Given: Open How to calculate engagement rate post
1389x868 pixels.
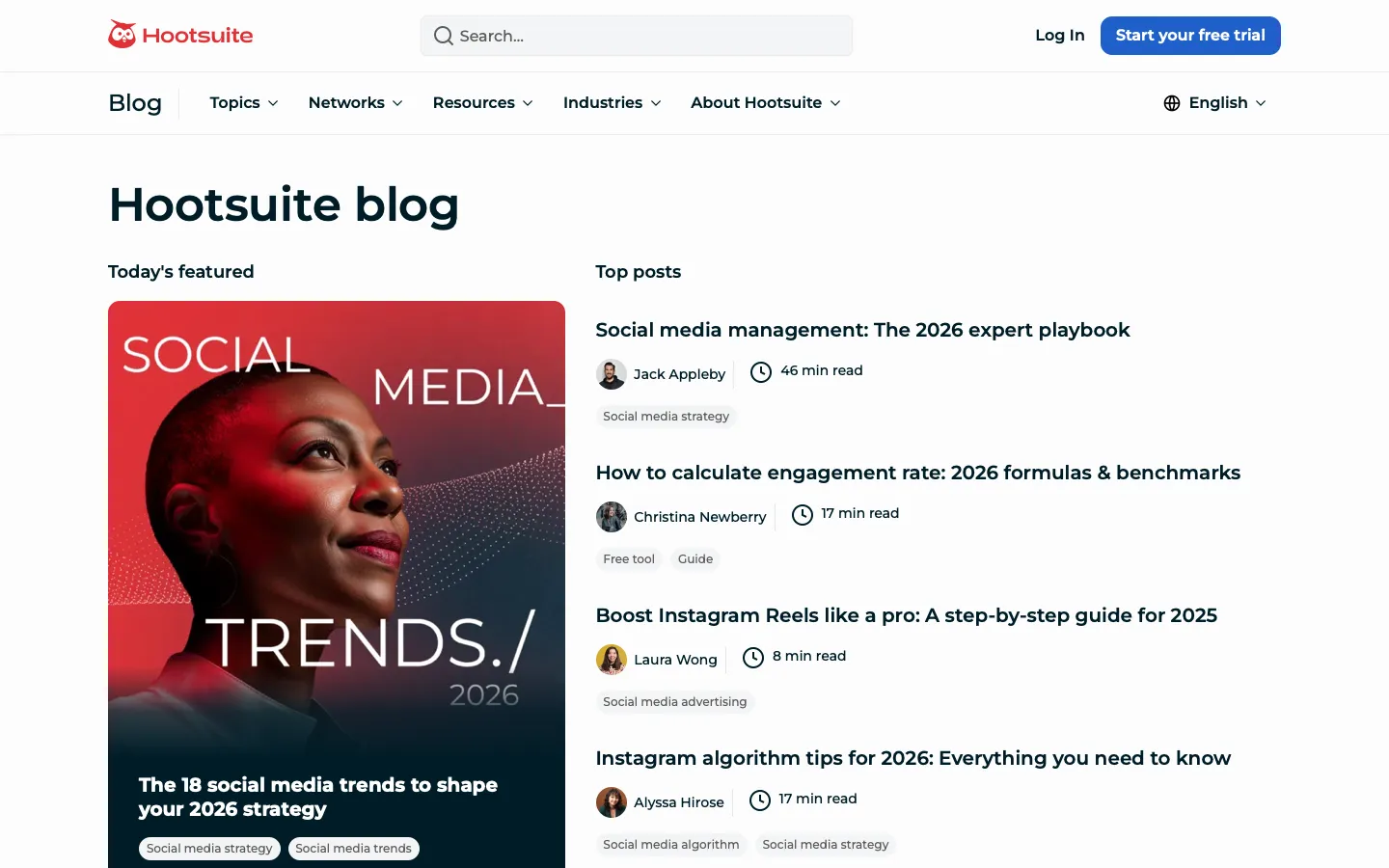Looking at the screenshot, I should tap(918, 473).
